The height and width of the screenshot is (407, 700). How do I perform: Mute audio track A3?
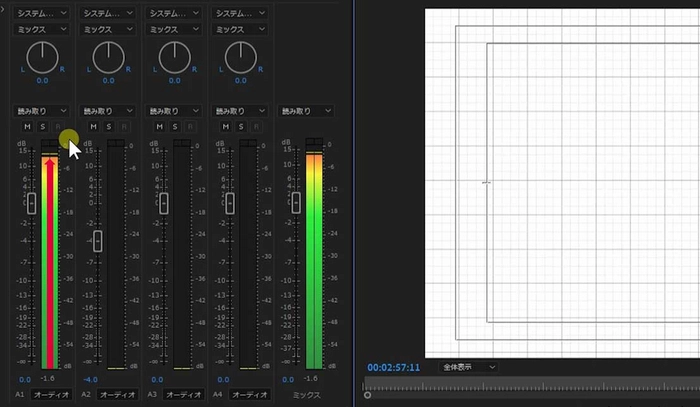[159, 127]
